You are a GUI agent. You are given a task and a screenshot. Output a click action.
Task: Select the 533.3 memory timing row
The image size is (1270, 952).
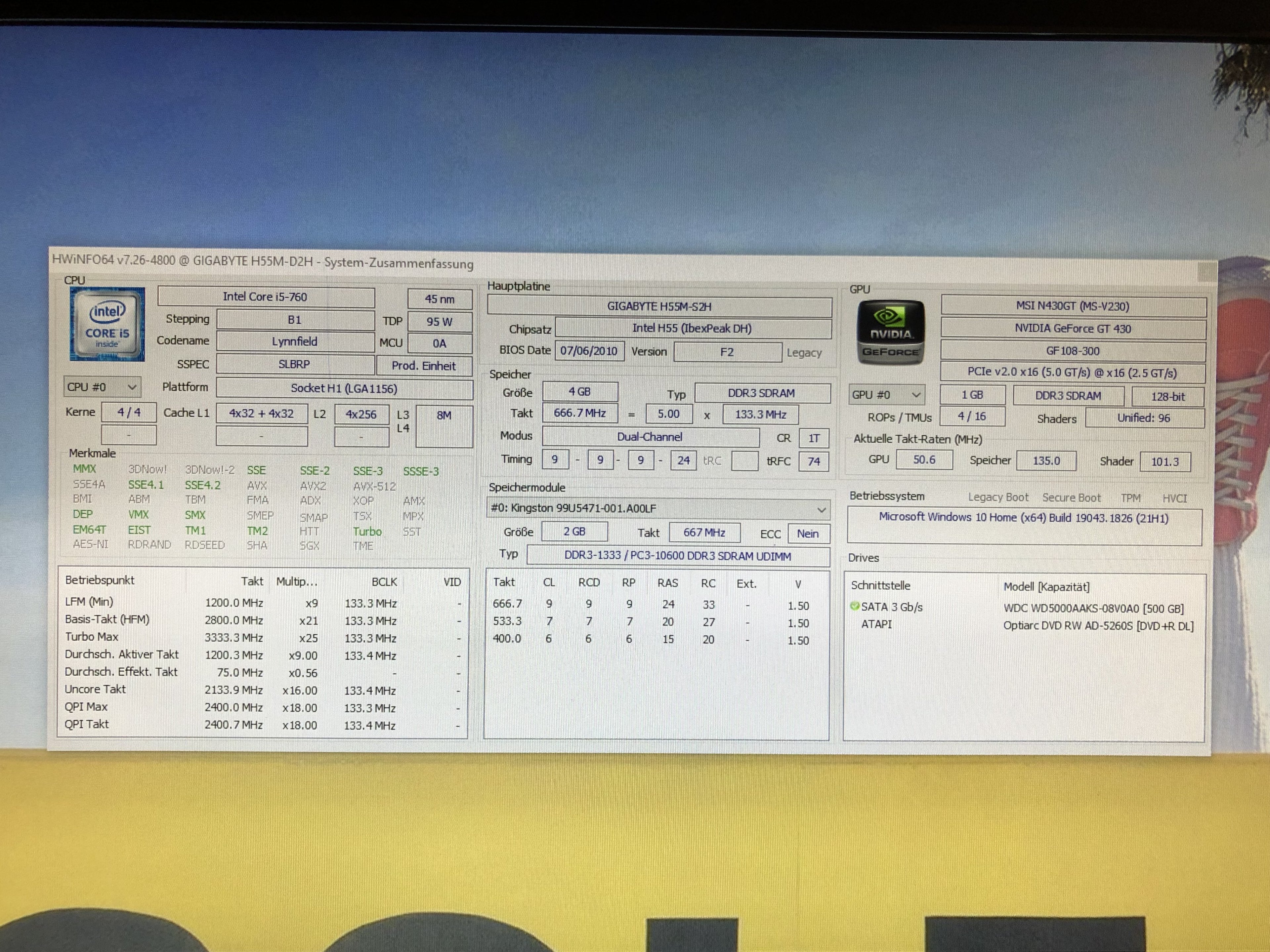click(x=508, y=621)
